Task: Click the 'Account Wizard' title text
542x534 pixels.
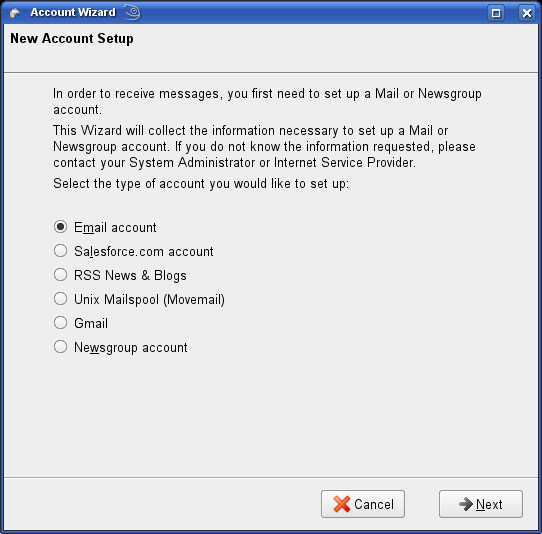Action: [x=73, y=12]
